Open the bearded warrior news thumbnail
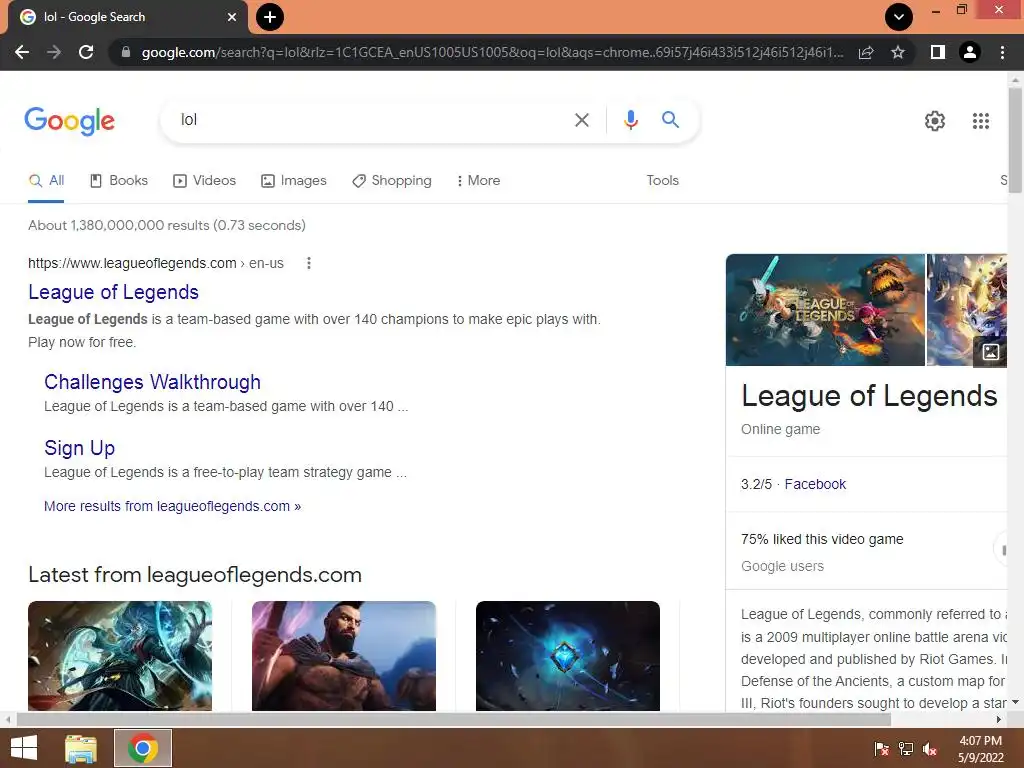 (x=344, y=656)
